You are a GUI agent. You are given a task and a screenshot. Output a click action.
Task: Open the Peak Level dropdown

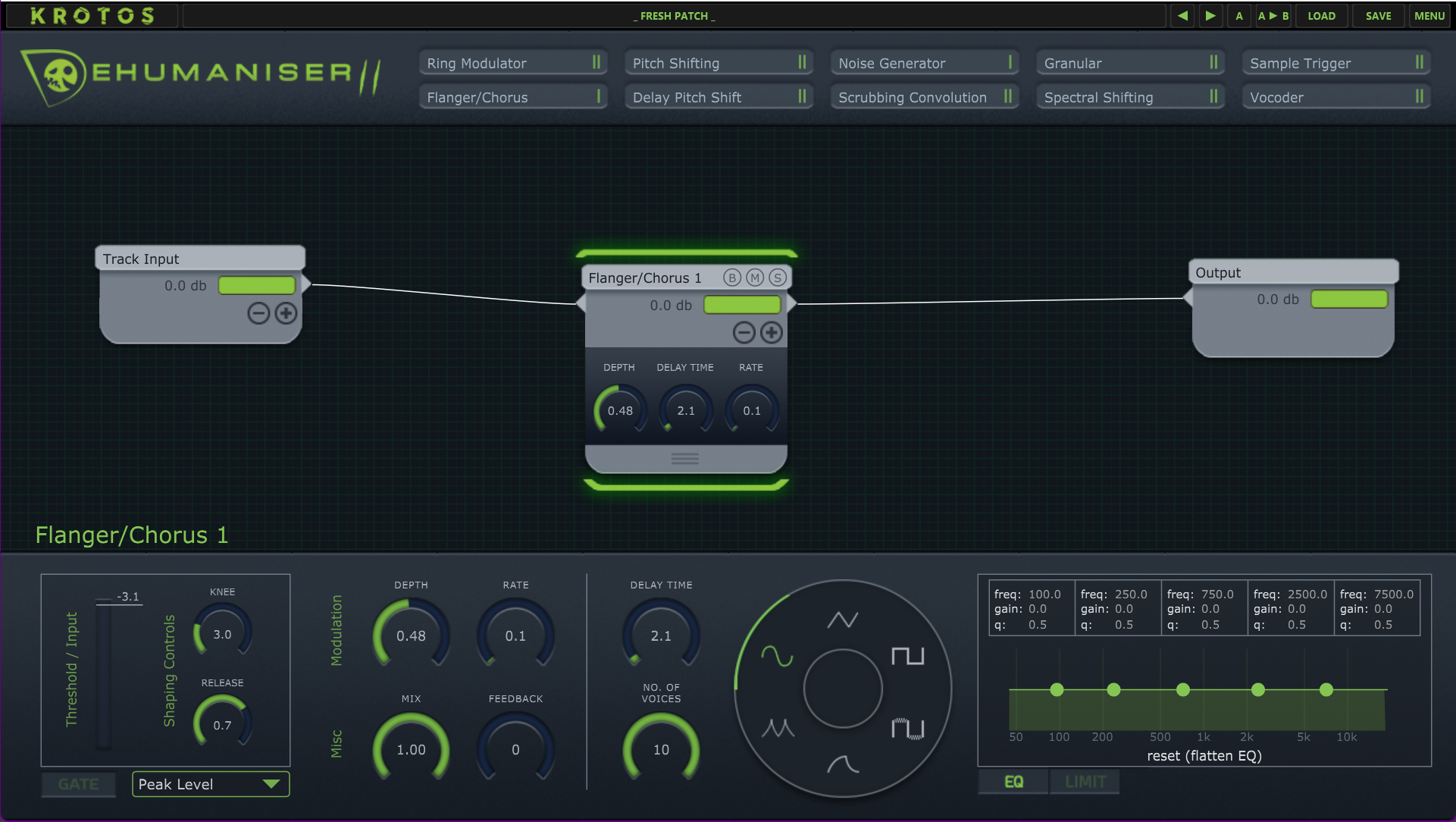[211, 784]
